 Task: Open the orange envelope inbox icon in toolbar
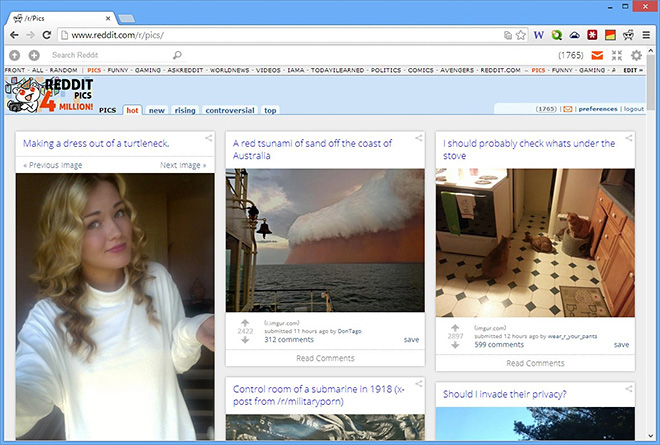(597, 55)
